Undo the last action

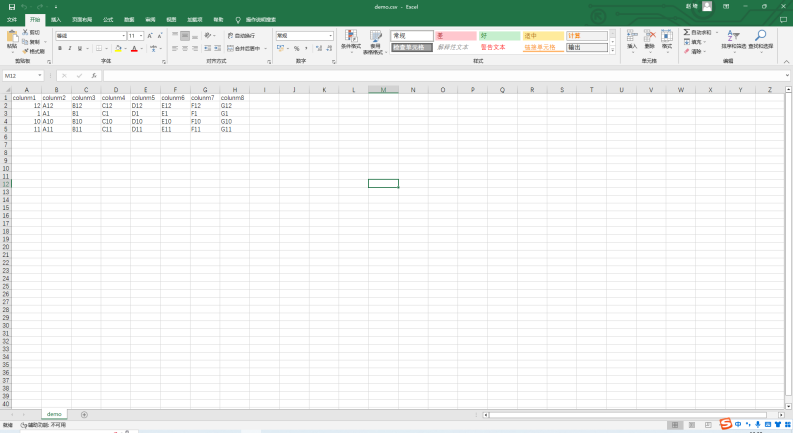pos(24,7)
